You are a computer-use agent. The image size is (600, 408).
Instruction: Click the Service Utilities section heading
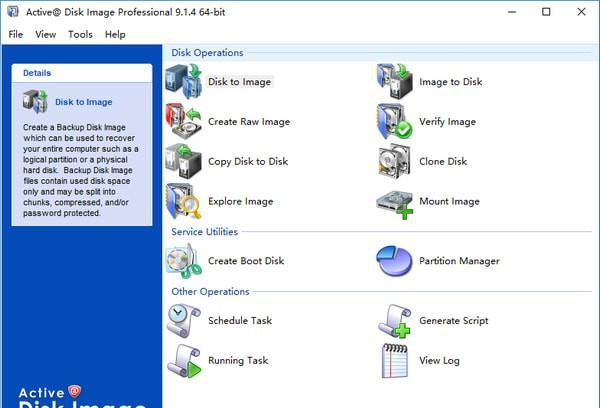pyautogui.click(x=204, y=232)
